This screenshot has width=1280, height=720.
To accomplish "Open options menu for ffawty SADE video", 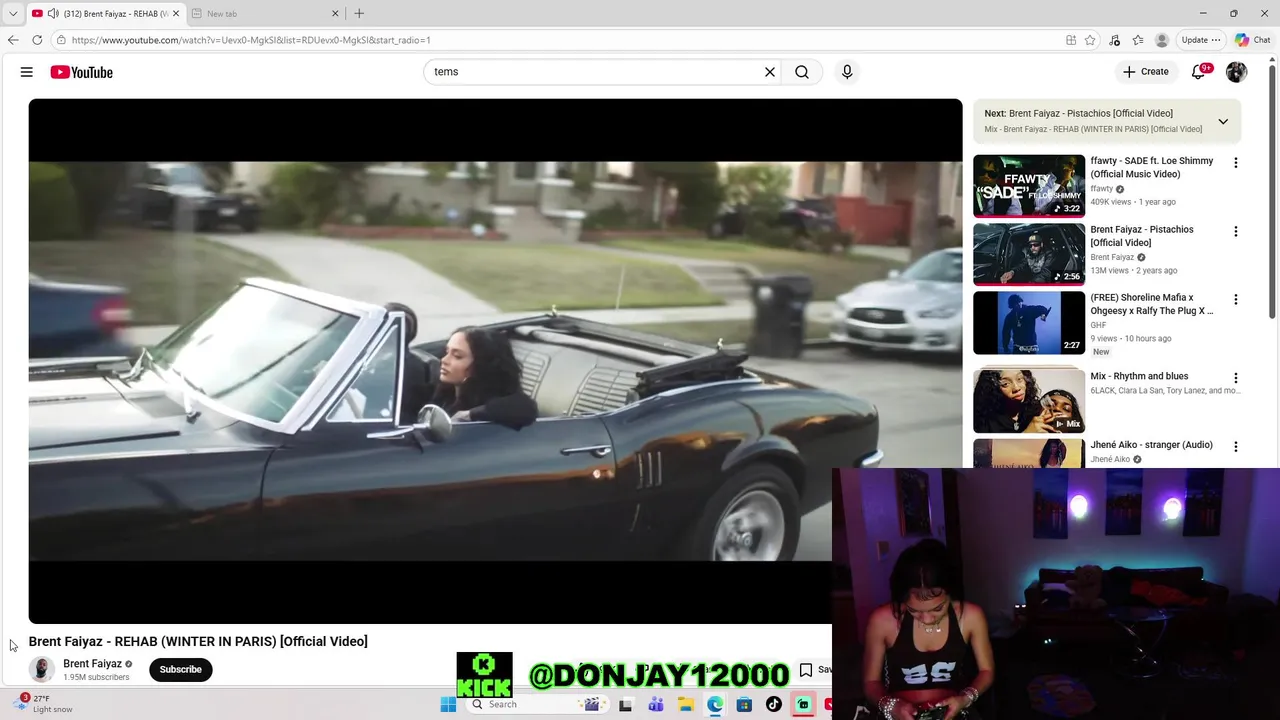I will coord(1236,163).
